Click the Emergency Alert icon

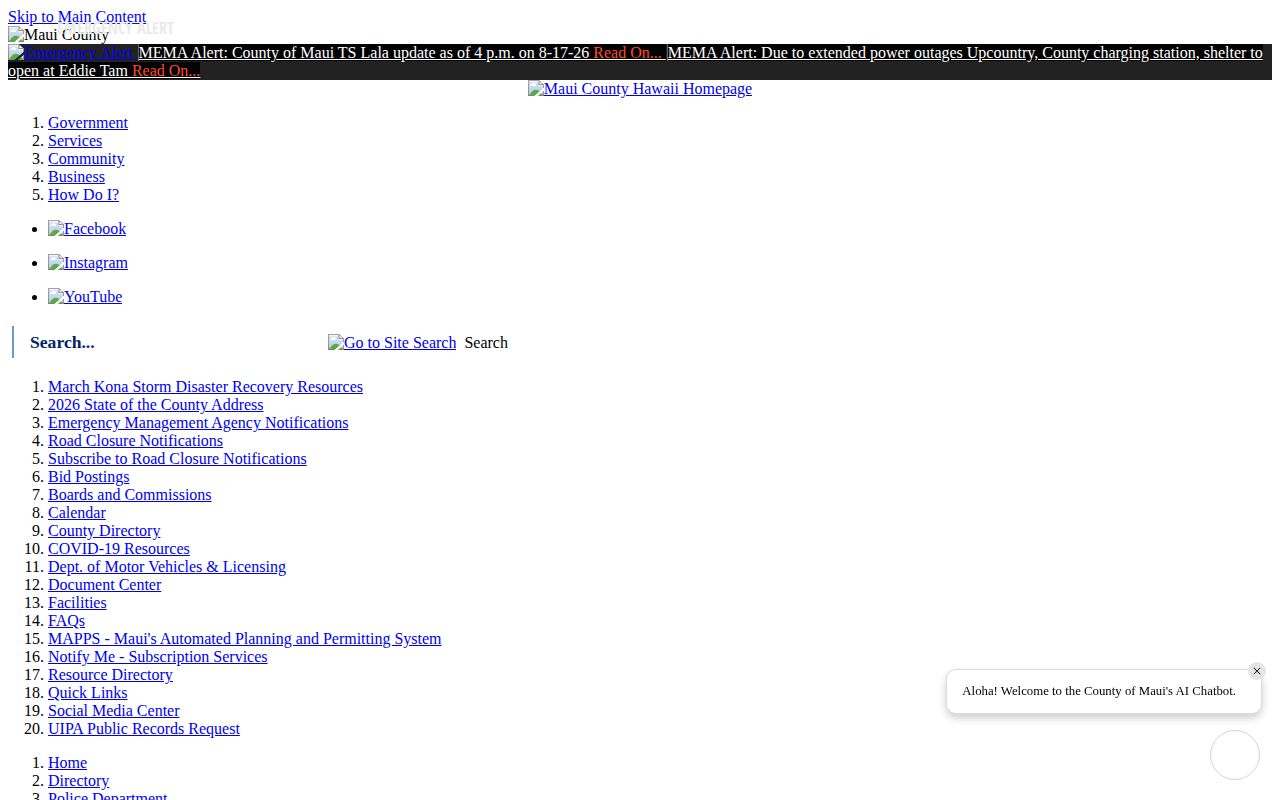(71, 53)
